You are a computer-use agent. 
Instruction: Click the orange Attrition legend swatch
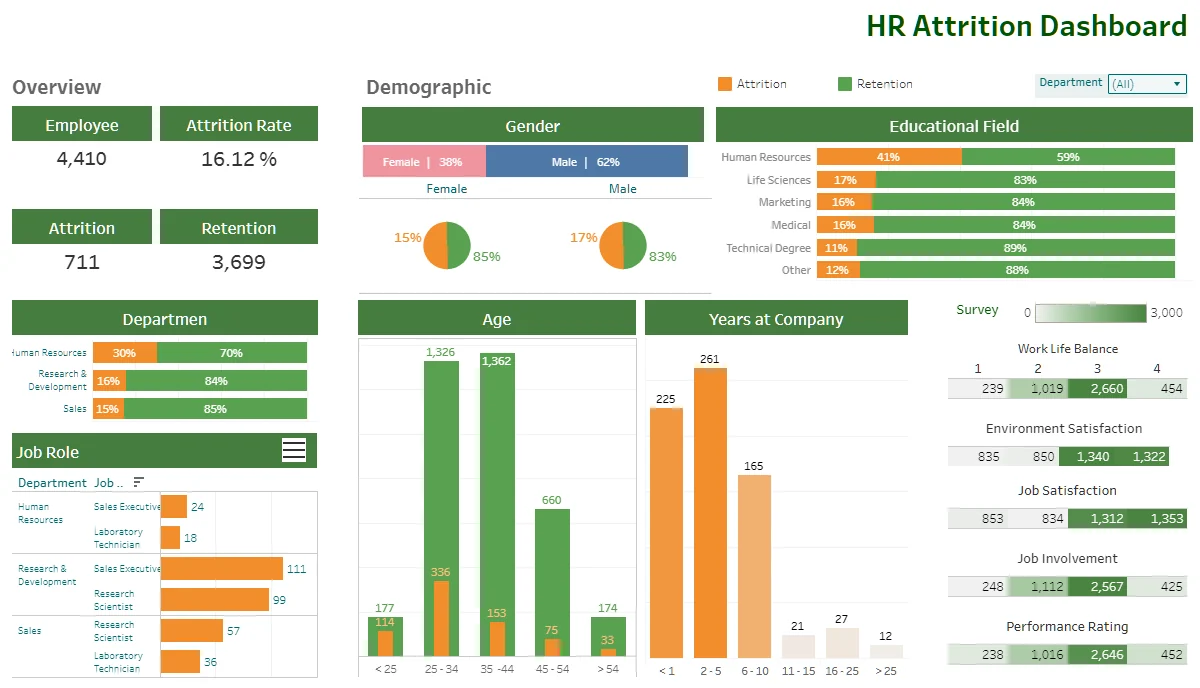pos(725,84)
